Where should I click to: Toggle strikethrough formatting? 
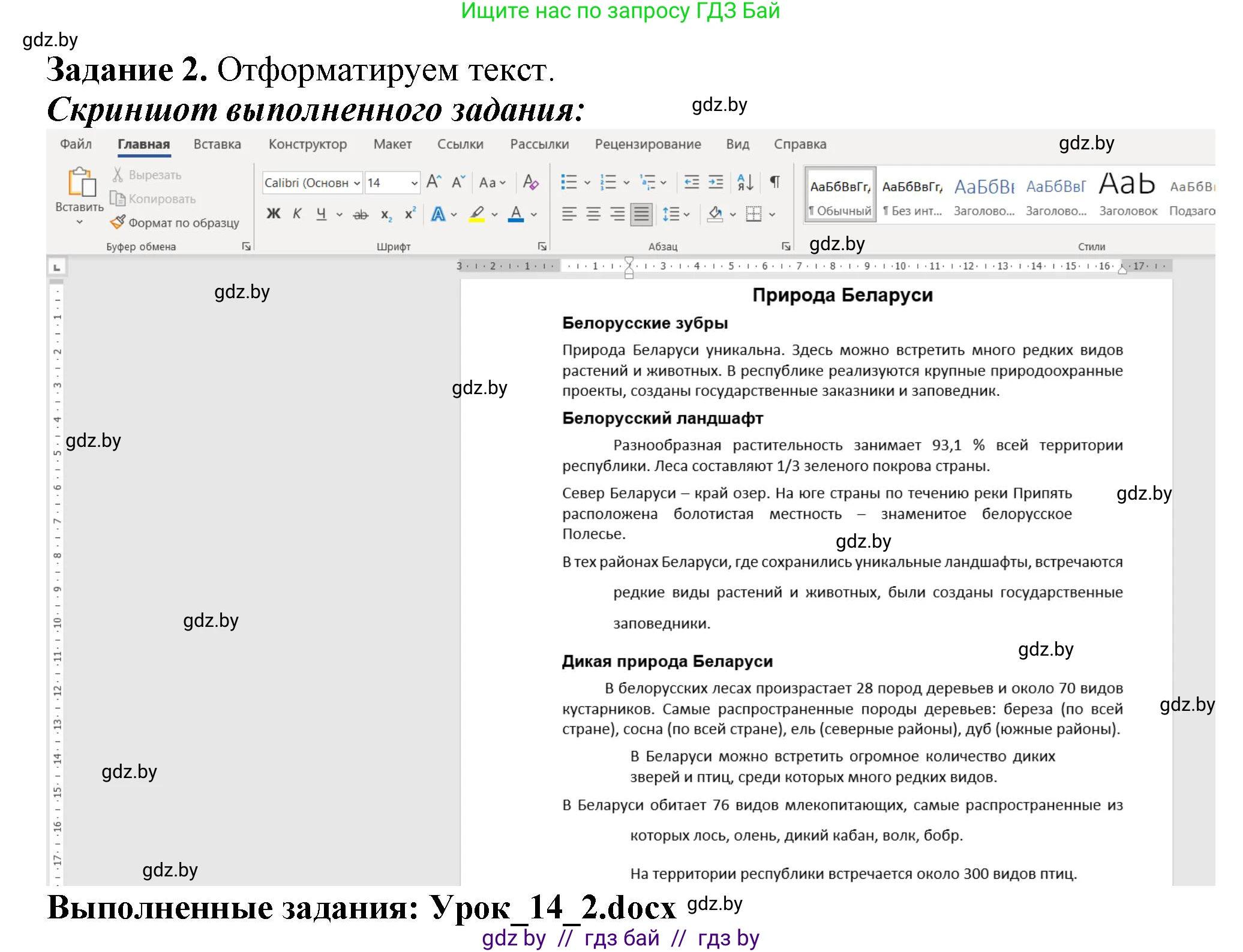click(x=361, y=214)
